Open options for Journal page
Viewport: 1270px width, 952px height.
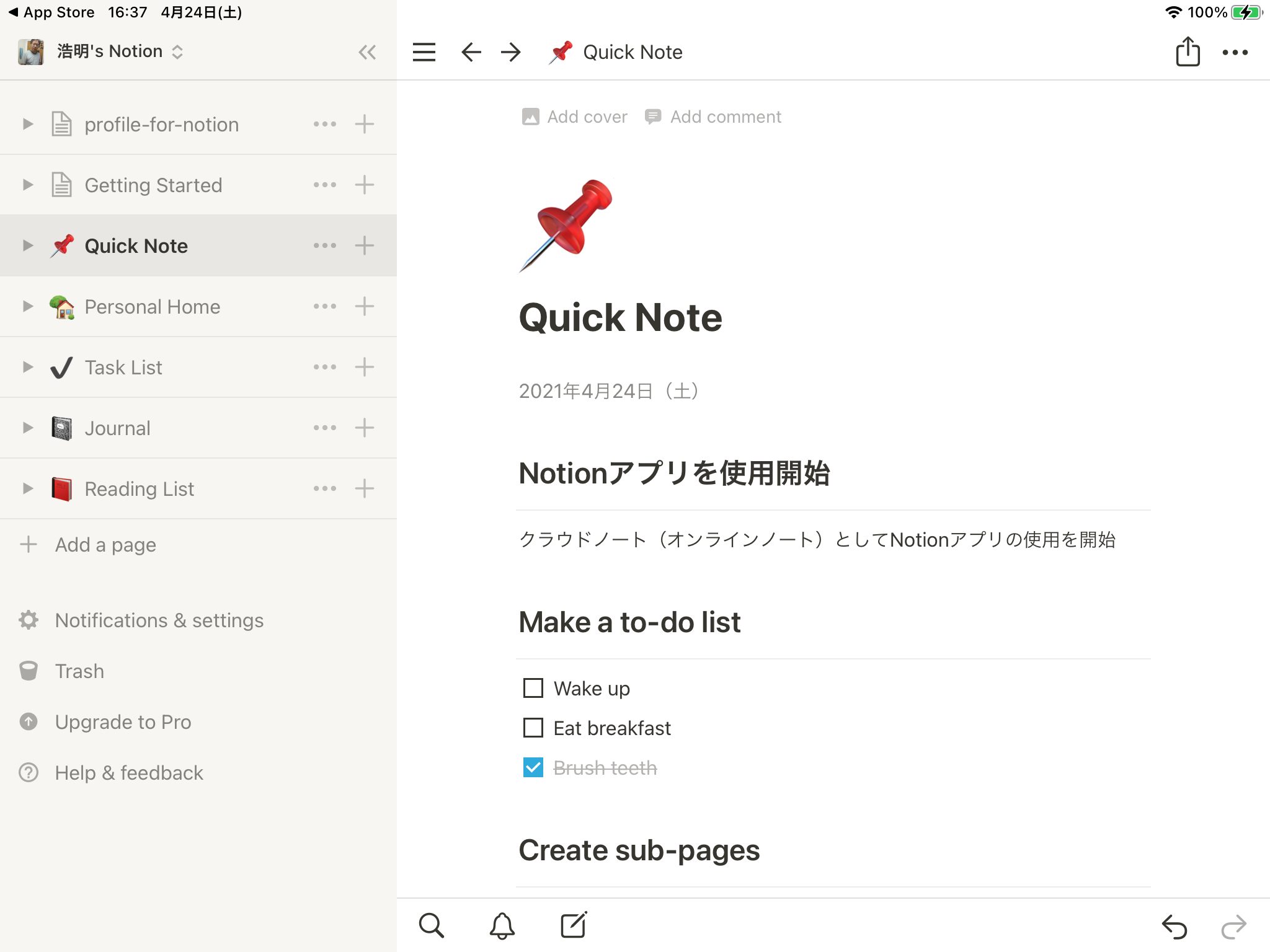325,428
